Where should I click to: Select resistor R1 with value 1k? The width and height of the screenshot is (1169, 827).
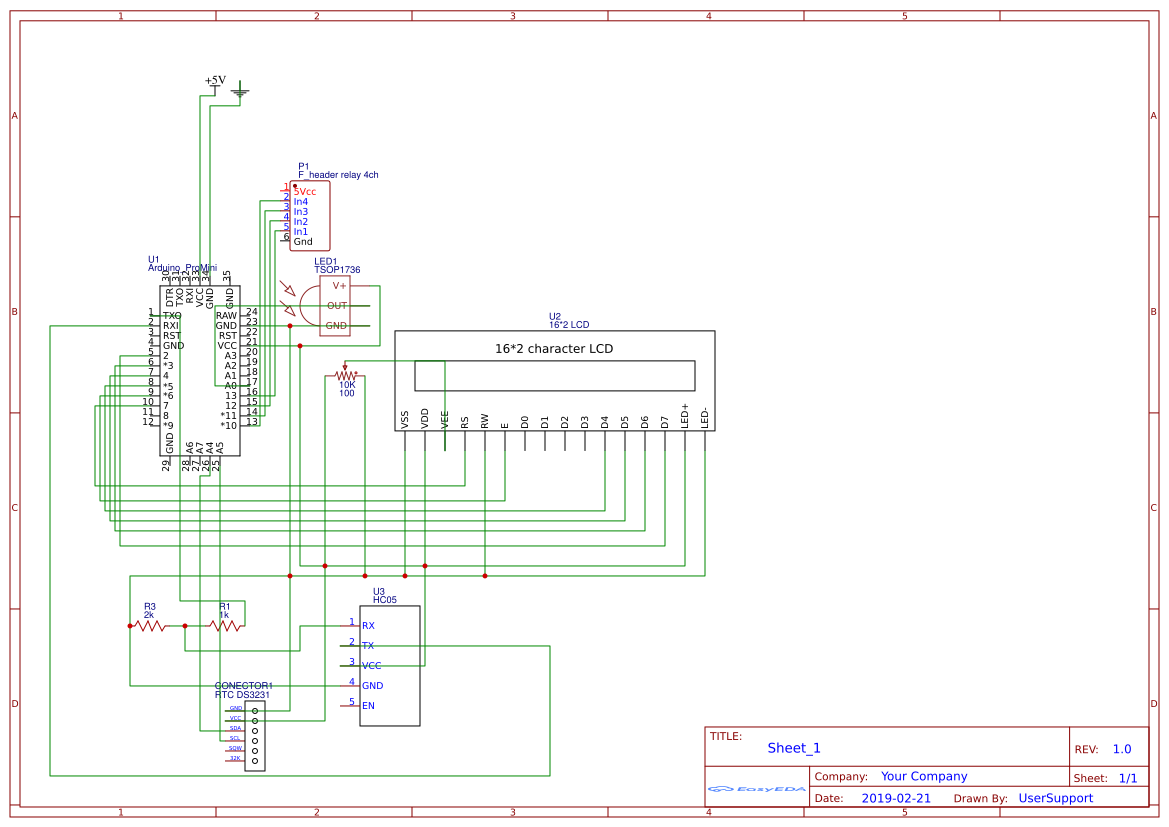click(225, 626)
